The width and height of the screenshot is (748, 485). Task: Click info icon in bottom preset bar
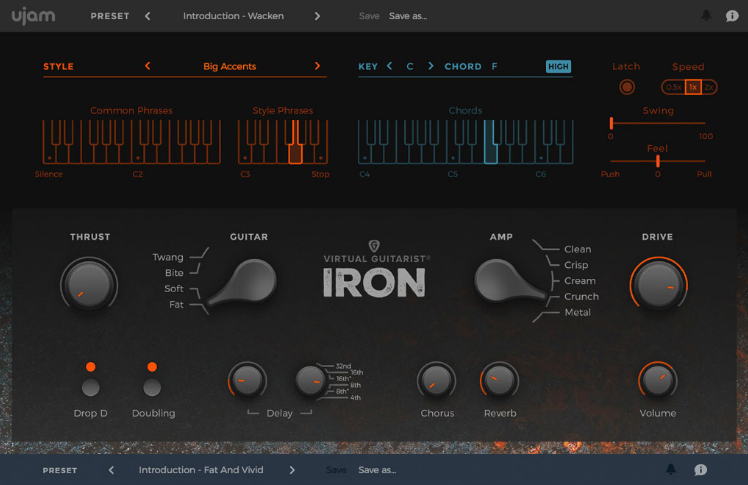700,470
